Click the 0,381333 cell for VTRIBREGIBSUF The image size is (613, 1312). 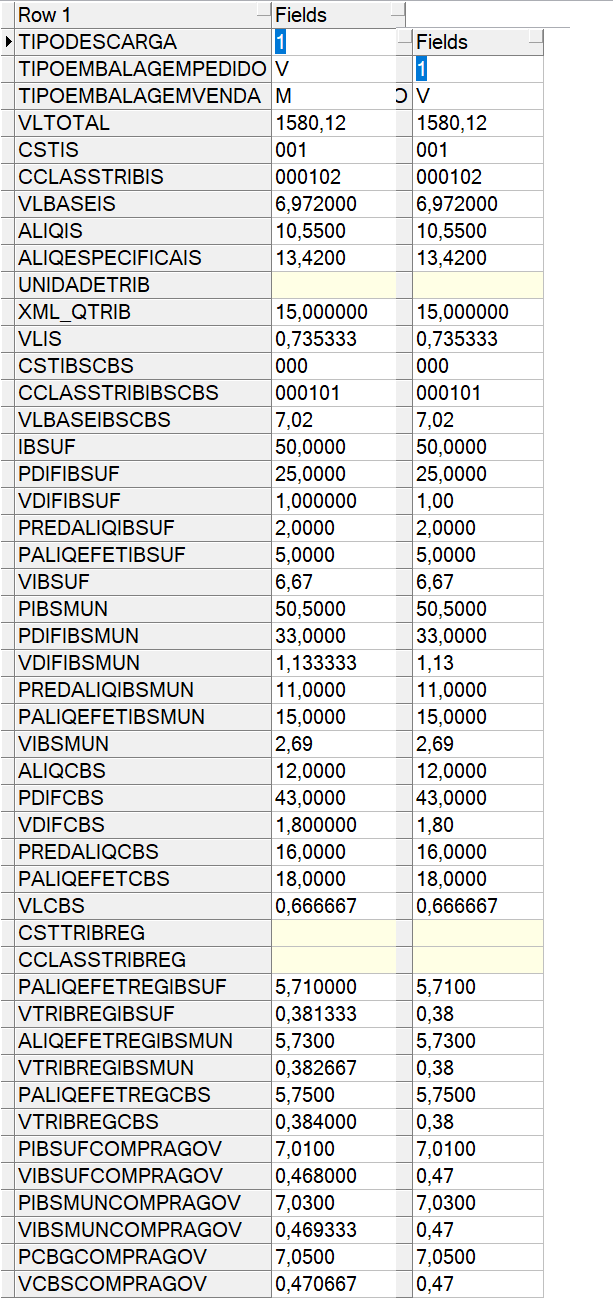pyautogui.click(x=339, y=1014)
